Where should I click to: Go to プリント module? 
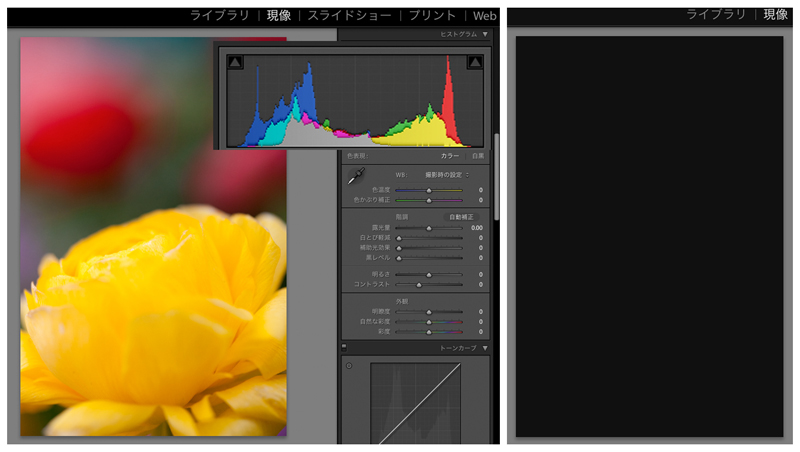click(432, 16)
